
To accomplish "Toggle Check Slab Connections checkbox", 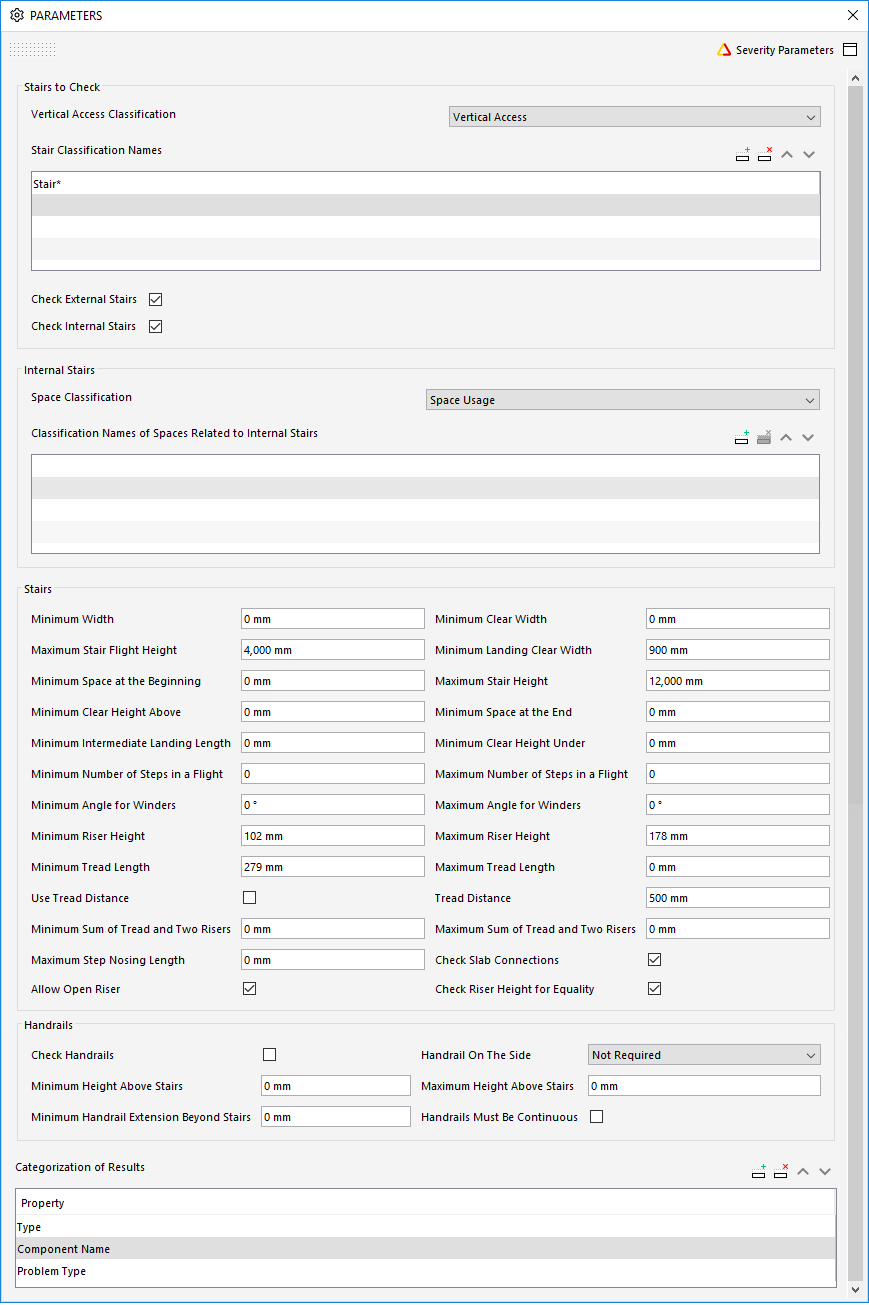I will click(x=655, y=960).
